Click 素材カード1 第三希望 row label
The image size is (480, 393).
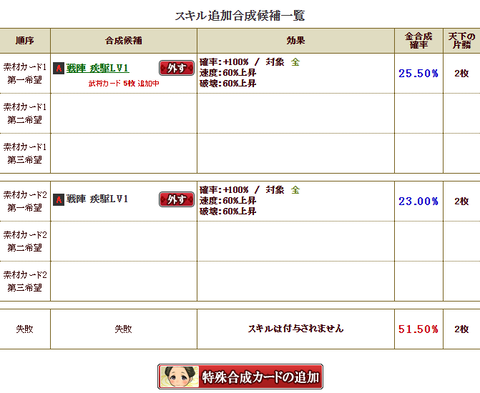click(25, 153)
